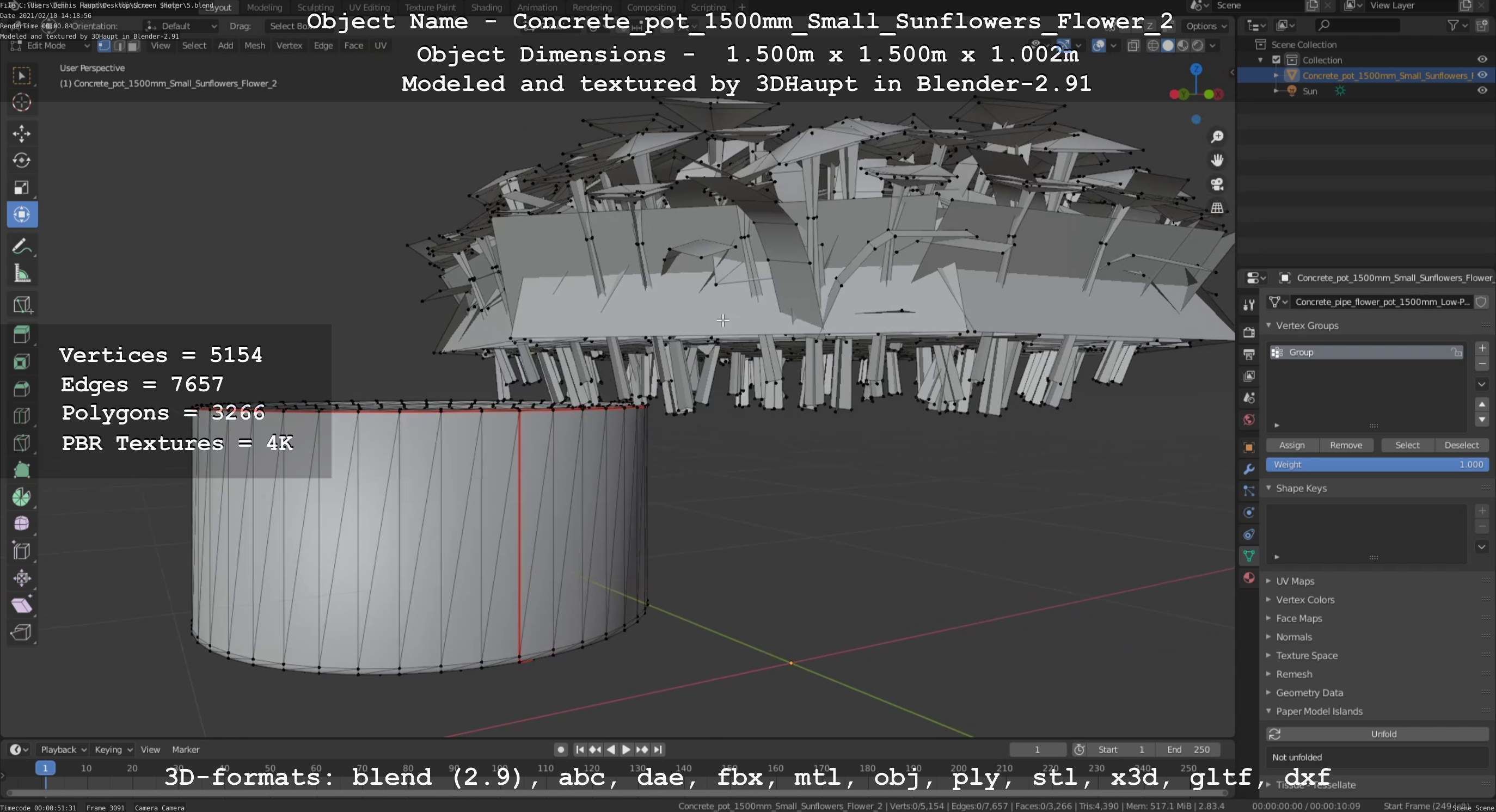Open the World properties tab

1249,419
